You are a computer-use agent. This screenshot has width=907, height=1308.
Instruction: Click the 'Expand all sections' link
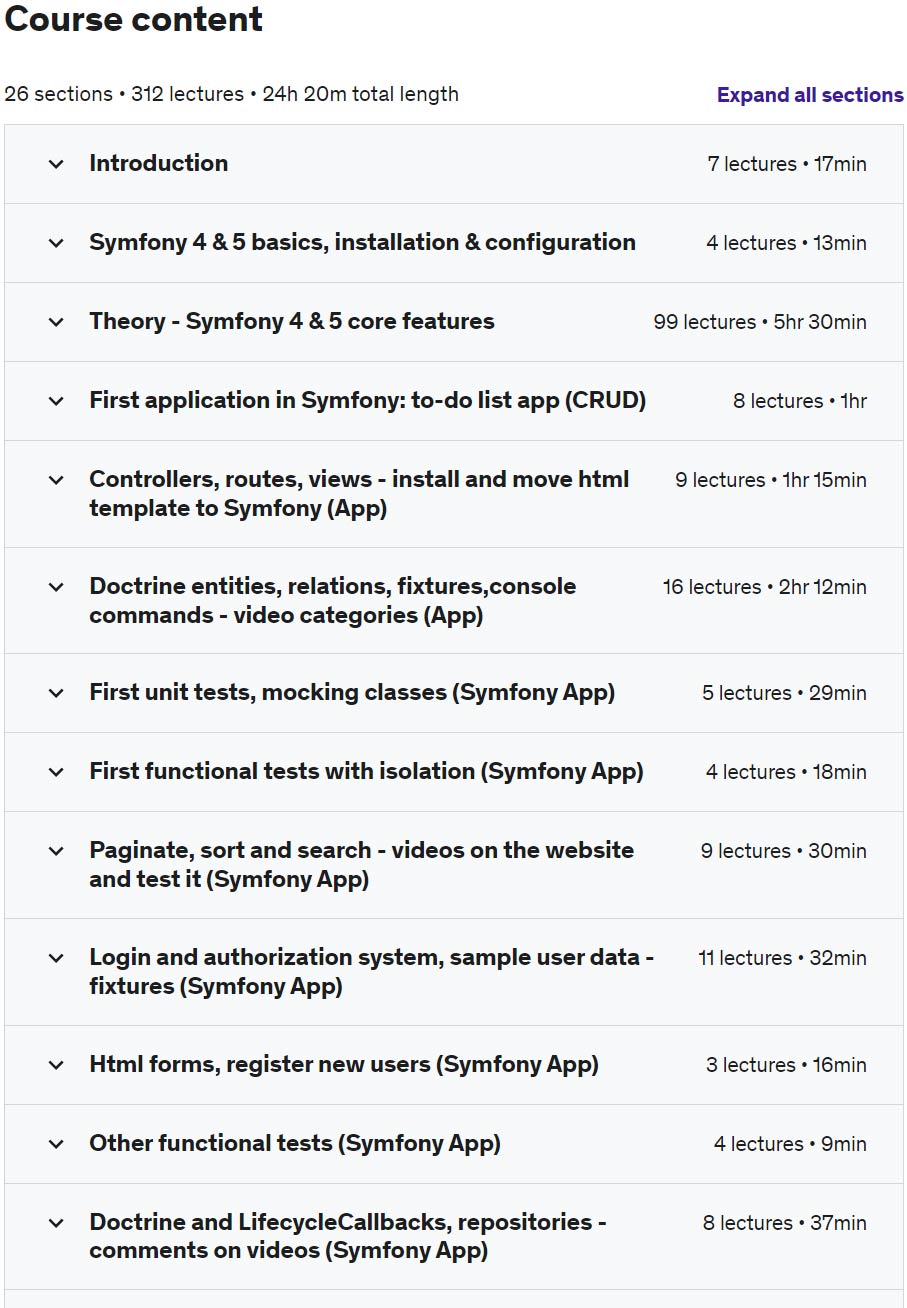[x=809, y=95]
